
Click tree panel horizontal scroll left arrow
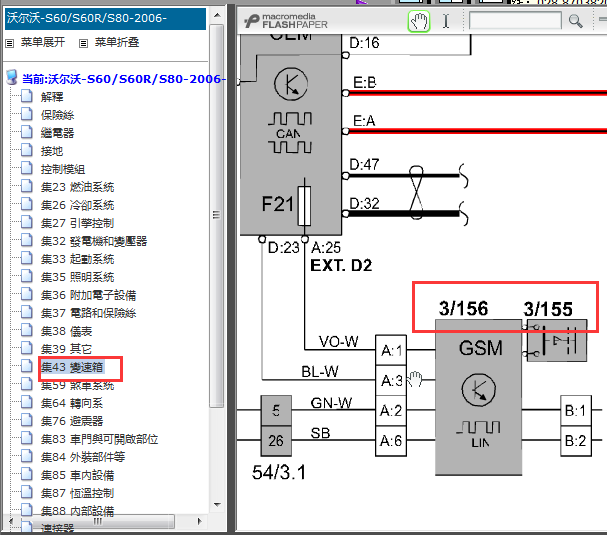click(x=11, y=521)
